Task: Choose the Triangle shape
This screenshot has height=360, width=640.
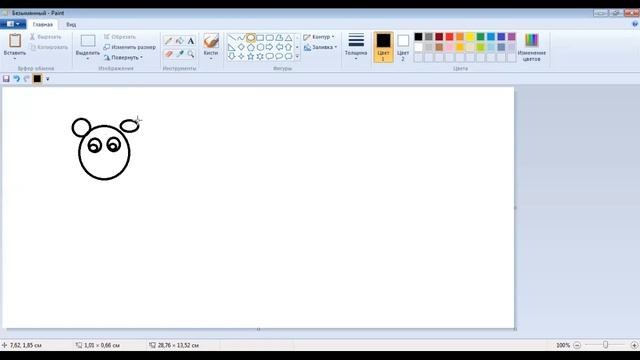Action: [288, 38]
